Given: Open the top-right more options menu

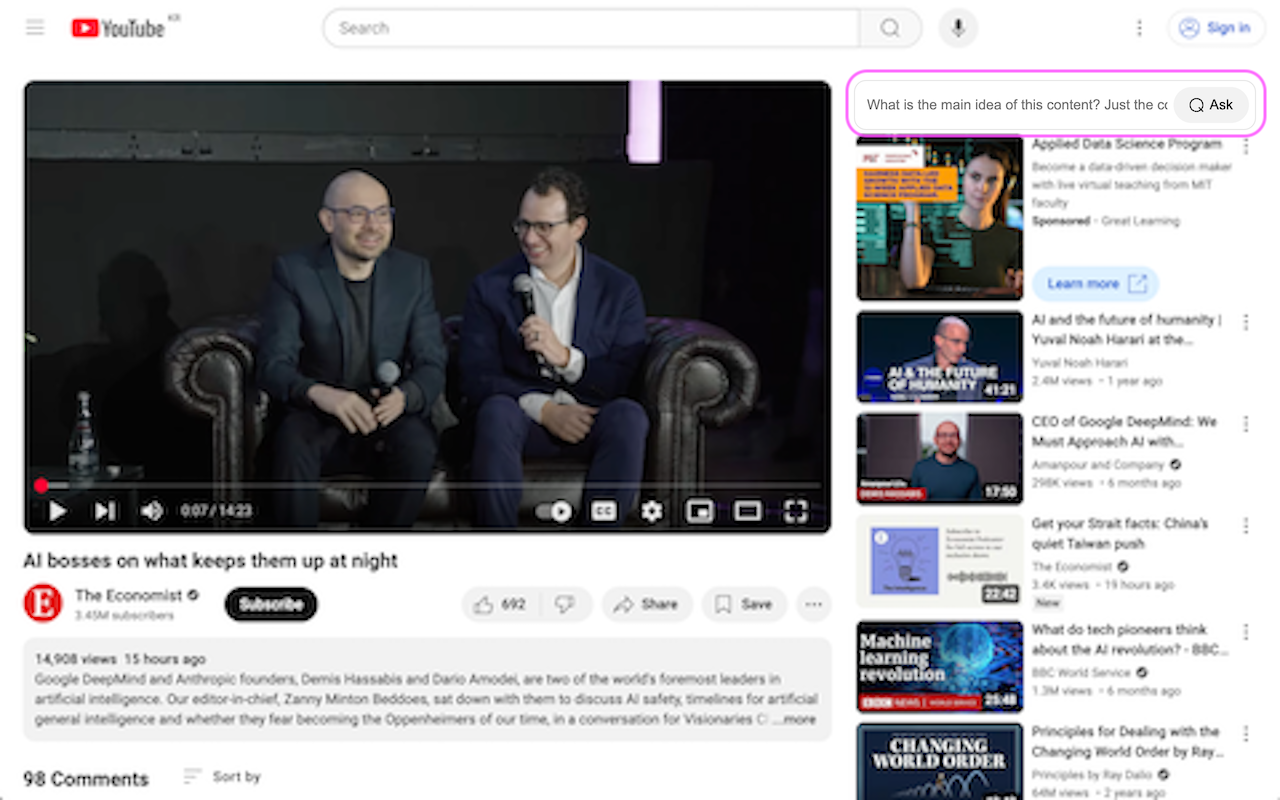Looking at the screenshot, I should [x=1139, y=28].
